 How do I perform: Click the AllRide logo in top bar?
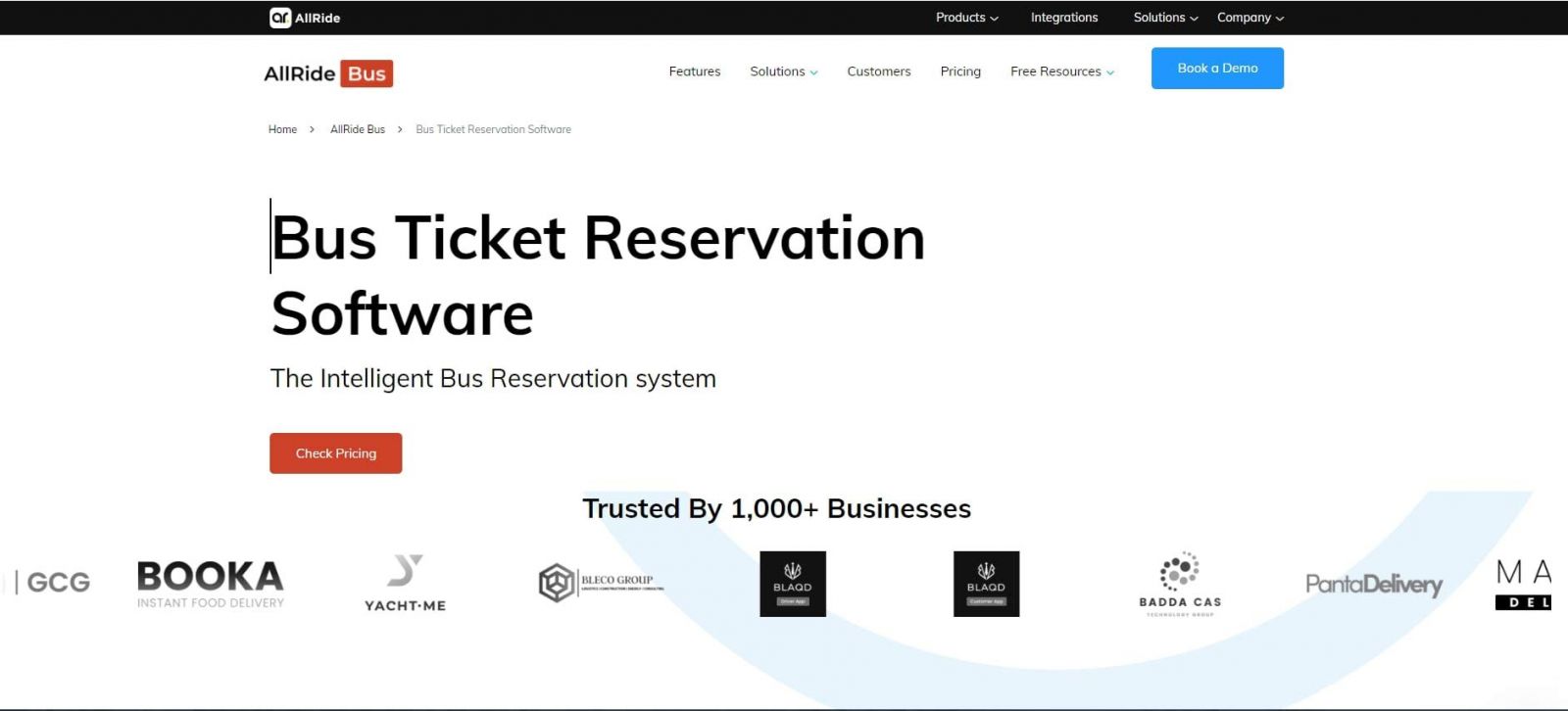coord(305,18)
